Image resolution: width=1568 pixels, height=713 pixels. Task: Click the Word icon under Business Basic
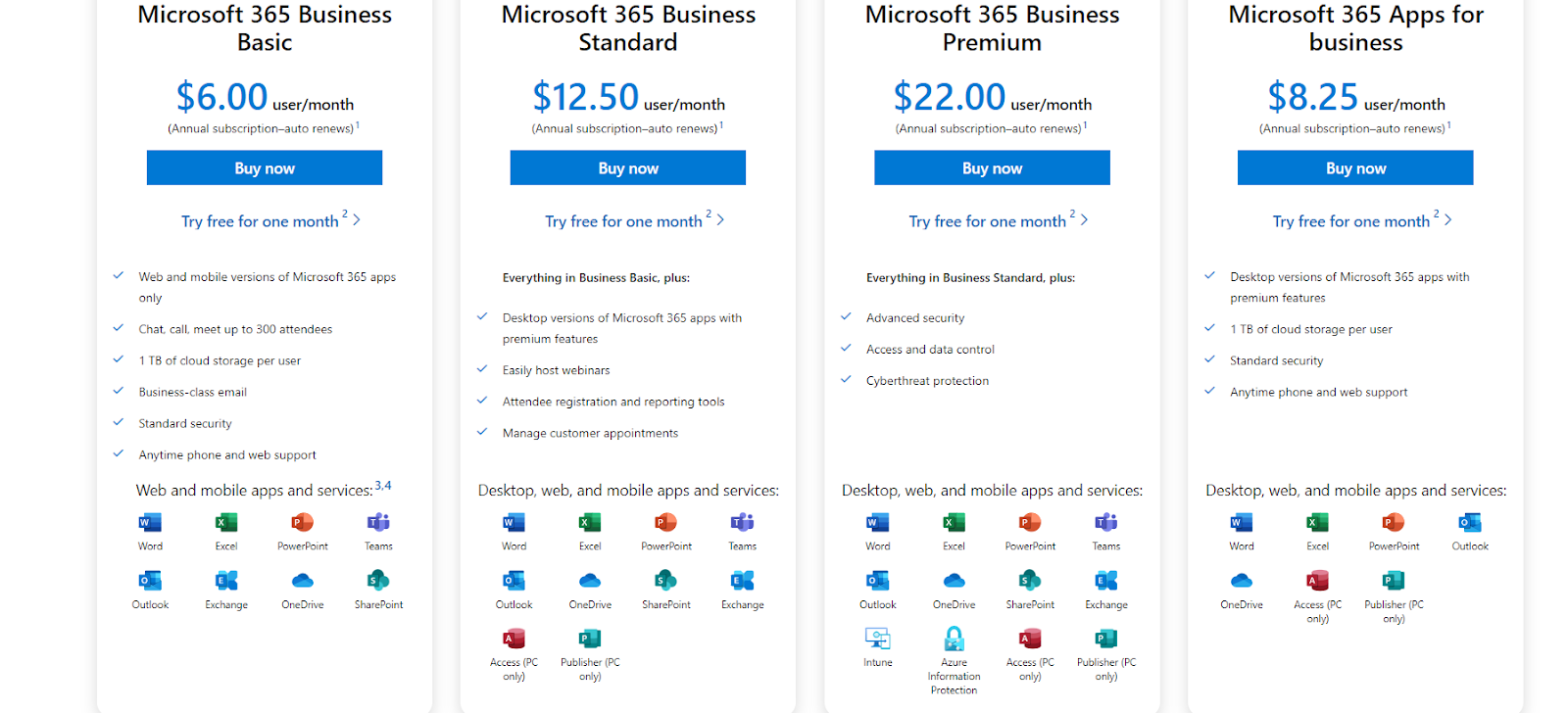tap(150, 522)
